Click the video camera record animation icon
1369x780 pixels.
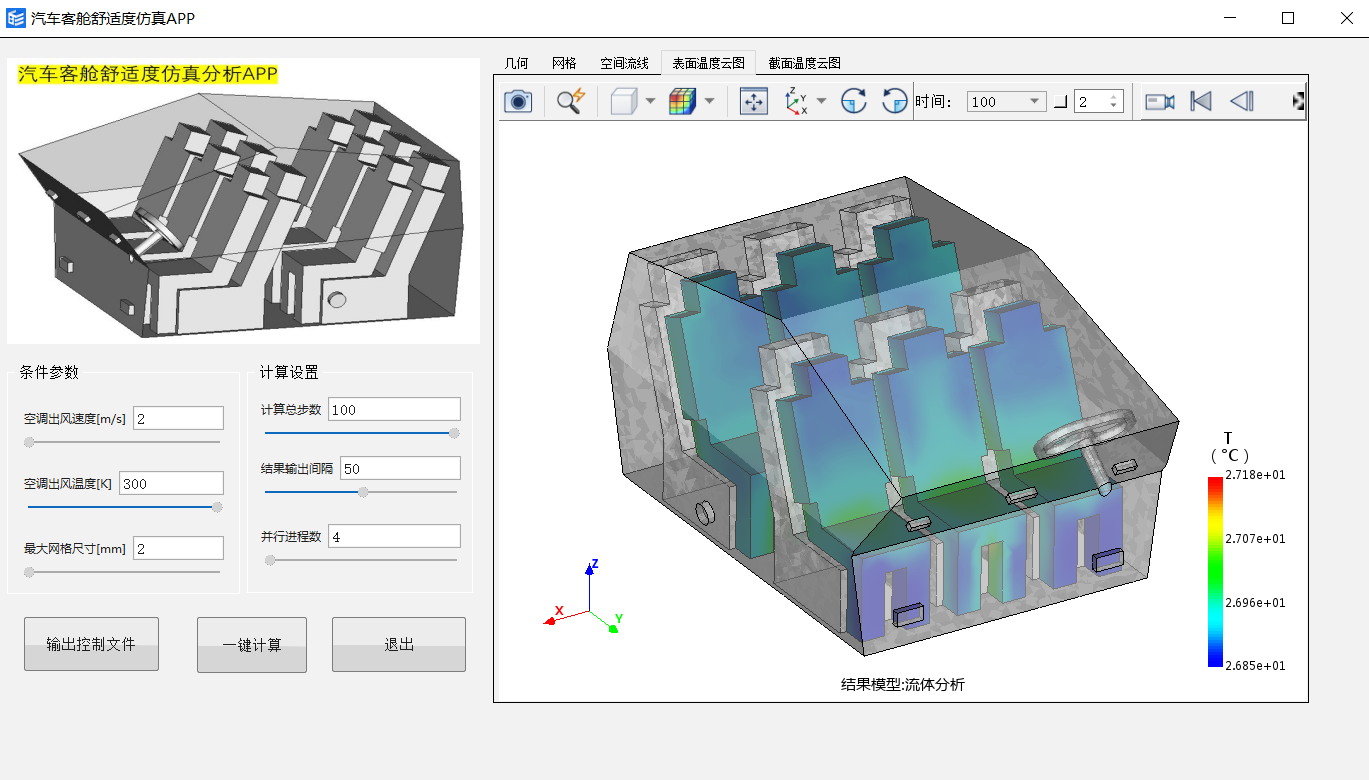(x=1160, y=101)
